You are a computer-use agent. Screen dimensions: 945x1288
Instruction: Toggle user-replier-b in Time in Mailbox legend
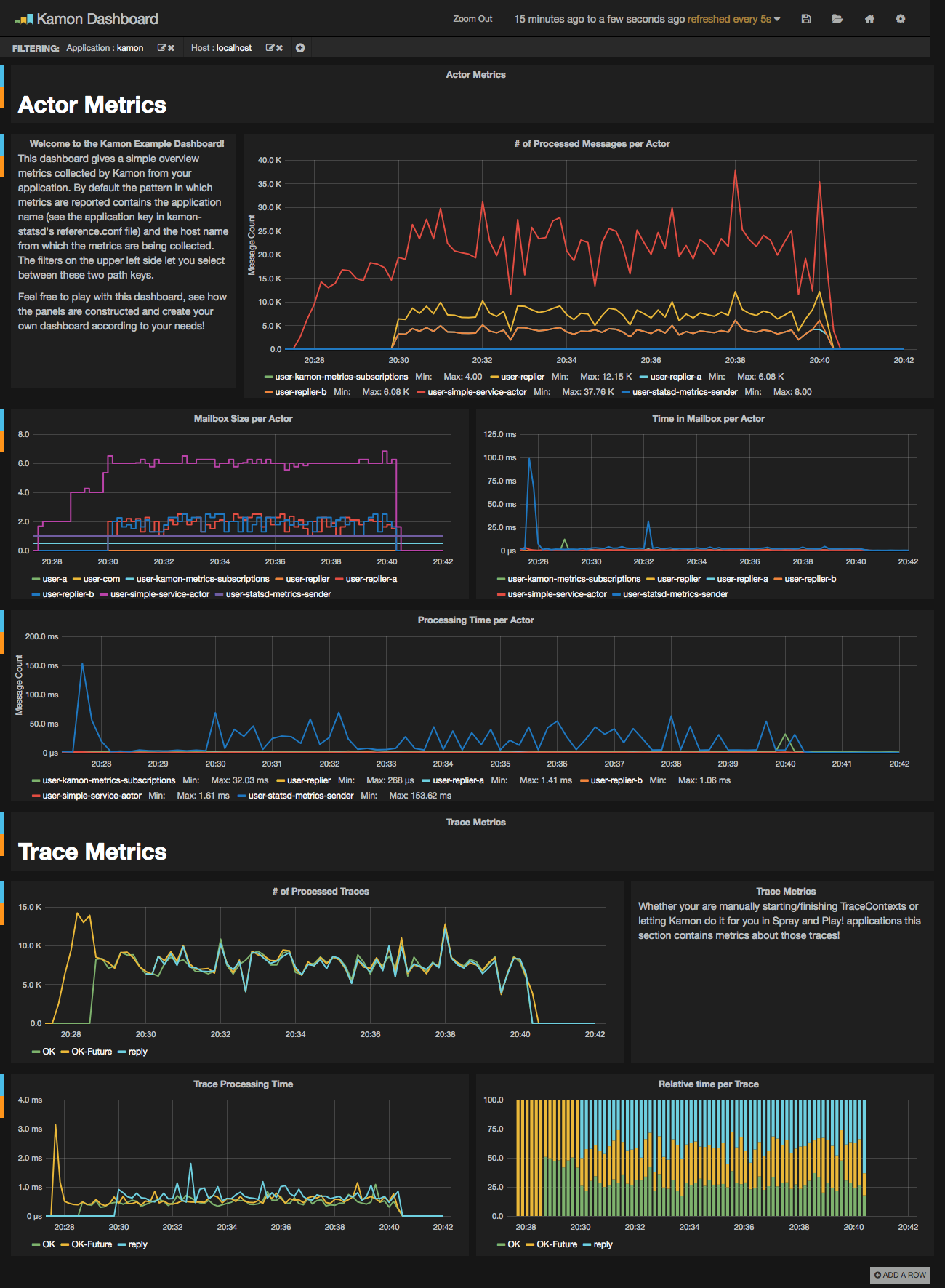(811, 579)
